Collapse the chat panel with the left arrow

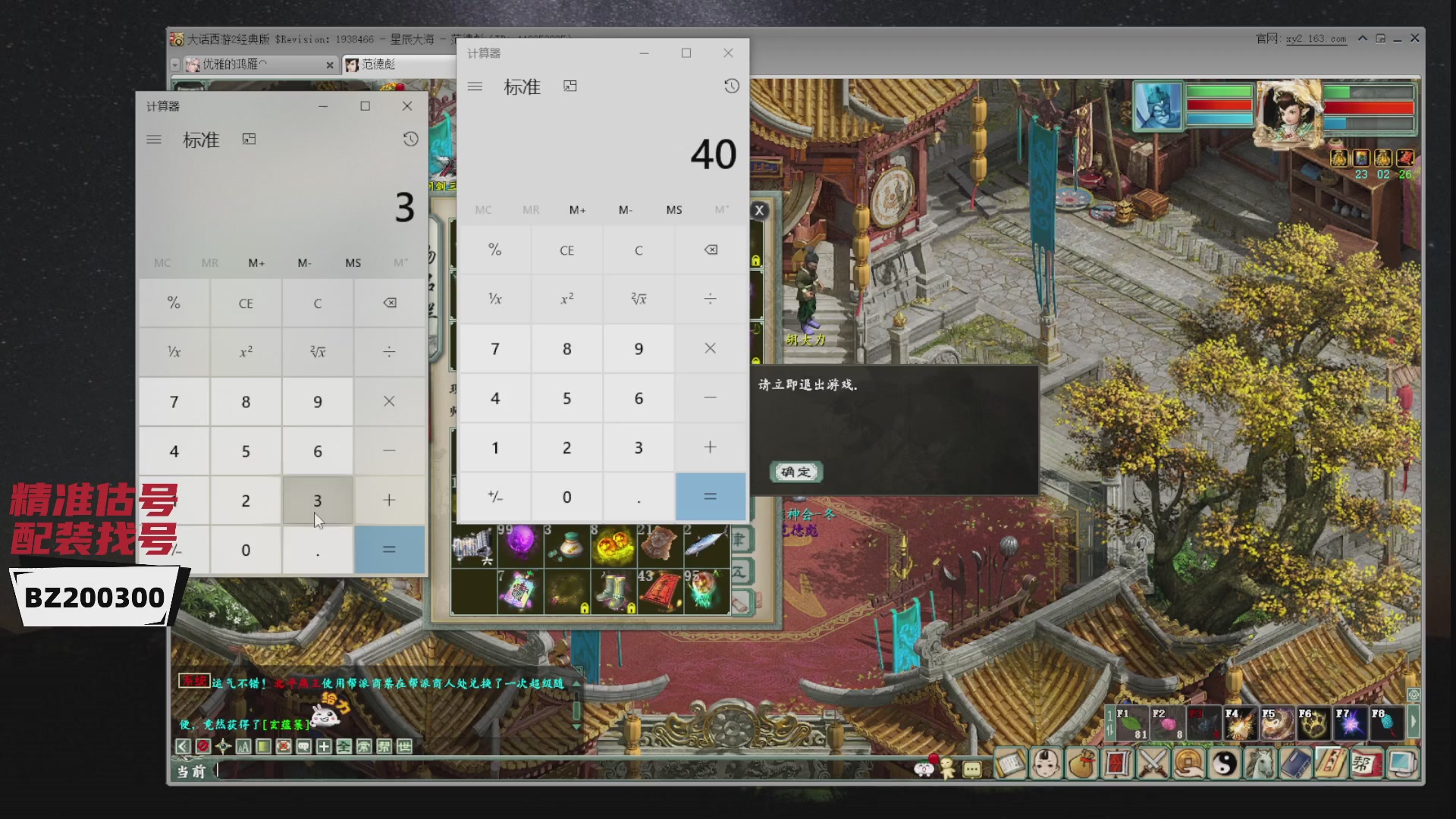click(x=183, y=747)
